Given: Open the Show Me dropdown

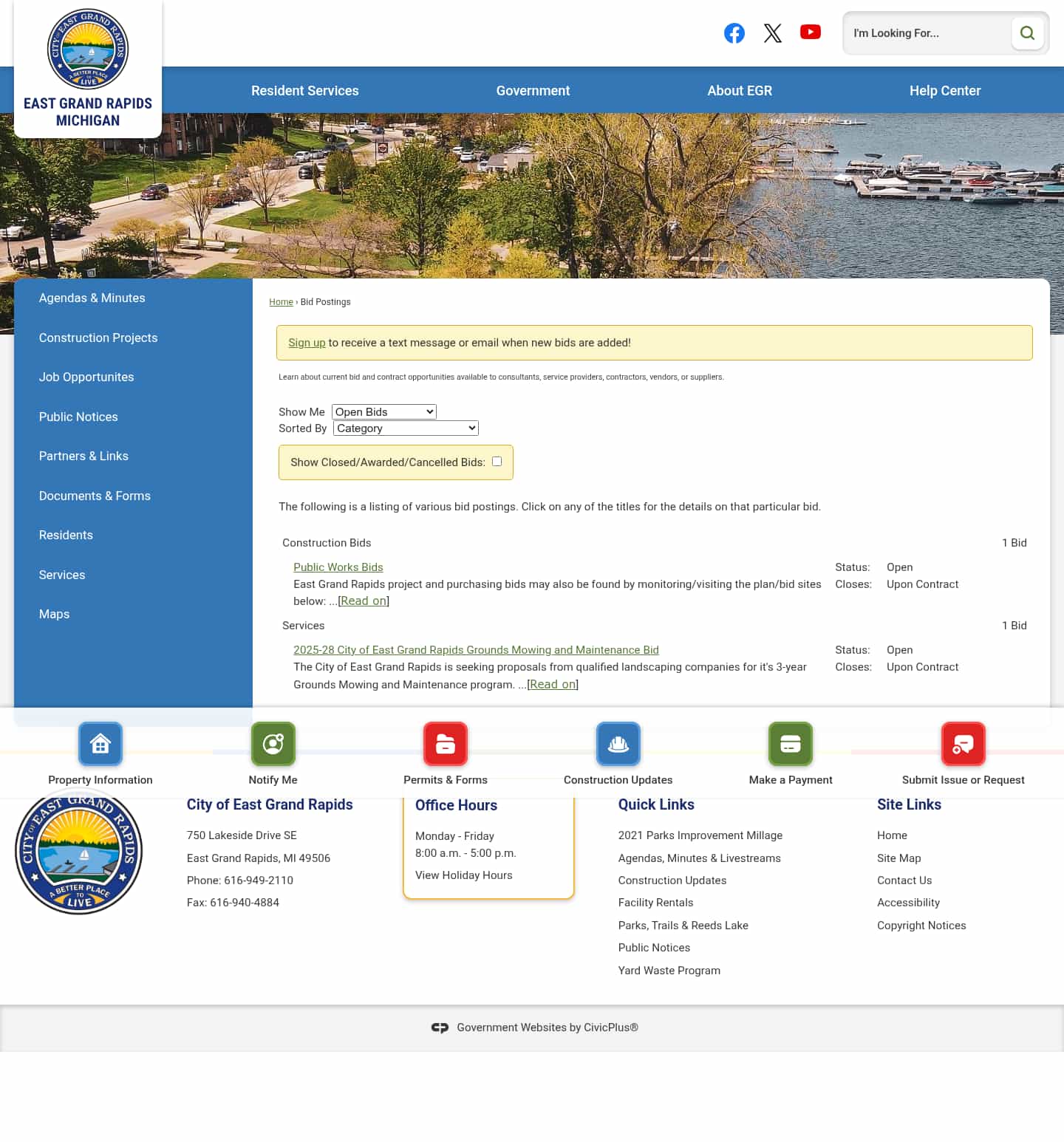Looking at the screenshot, I should point(384,411).
